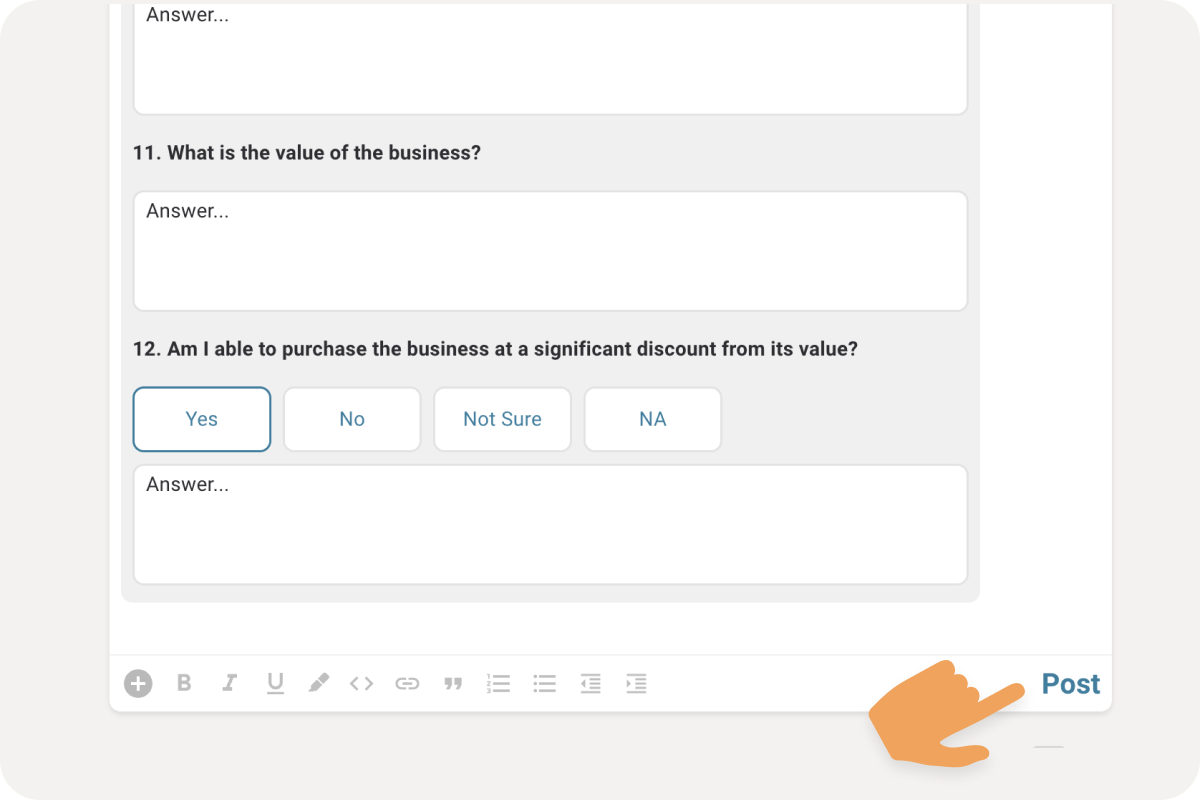Select Yes for question 12

point(202,419)
